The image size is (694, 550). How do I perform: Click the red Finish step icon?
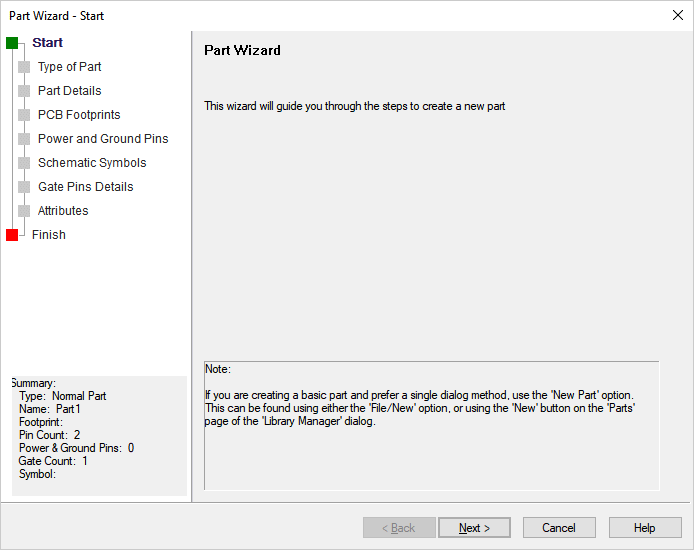pos(12,235)
